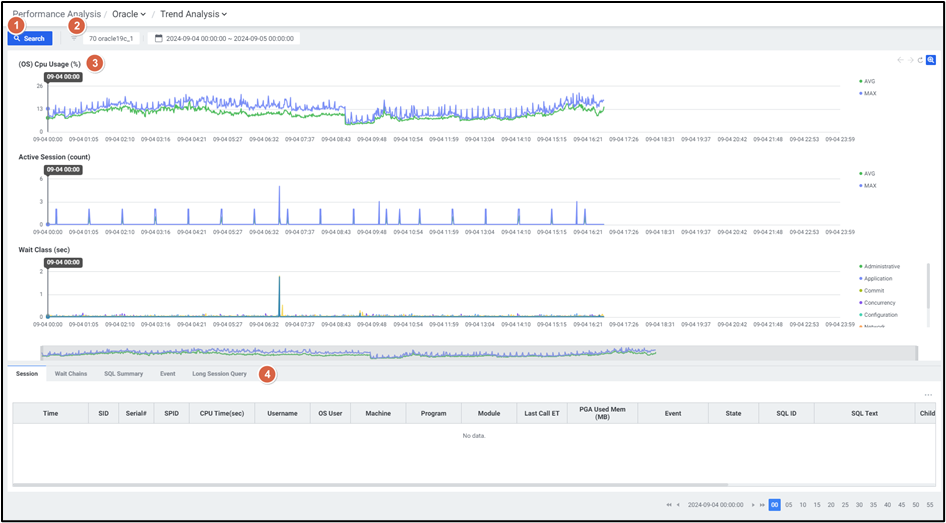946x523 pixels.
Task: Click the blue Search button
Action: (x=30, y=38)
